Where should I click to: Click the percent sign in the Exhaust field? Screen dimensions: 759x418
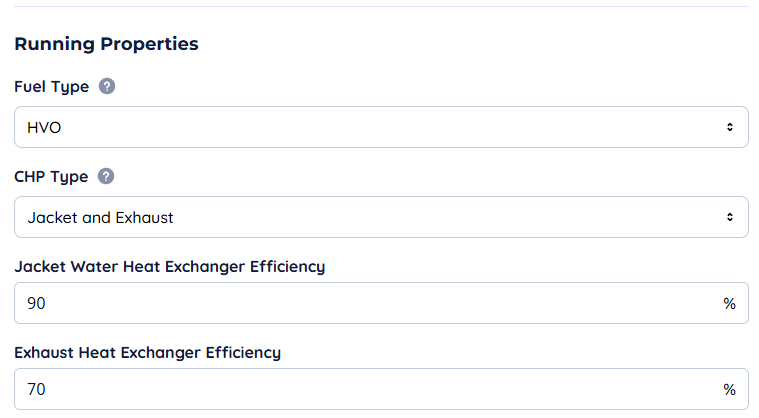coord(729,389)
